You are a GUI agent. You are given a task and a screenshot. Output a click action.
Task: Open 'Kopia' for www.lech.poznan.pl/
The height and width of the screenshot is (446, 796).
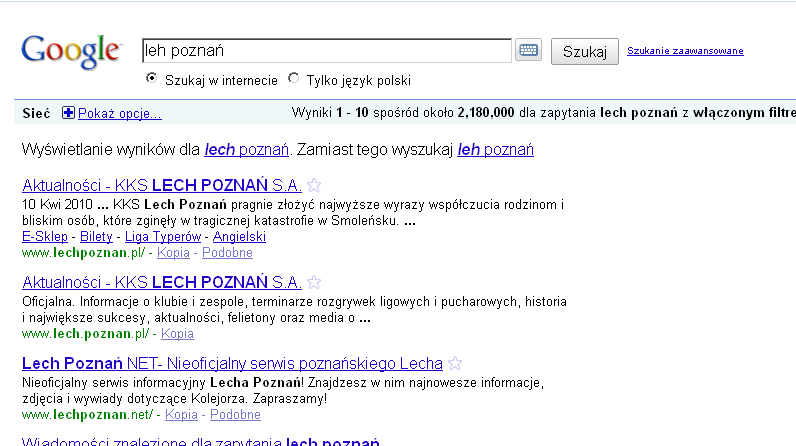(x=177, y=333)
